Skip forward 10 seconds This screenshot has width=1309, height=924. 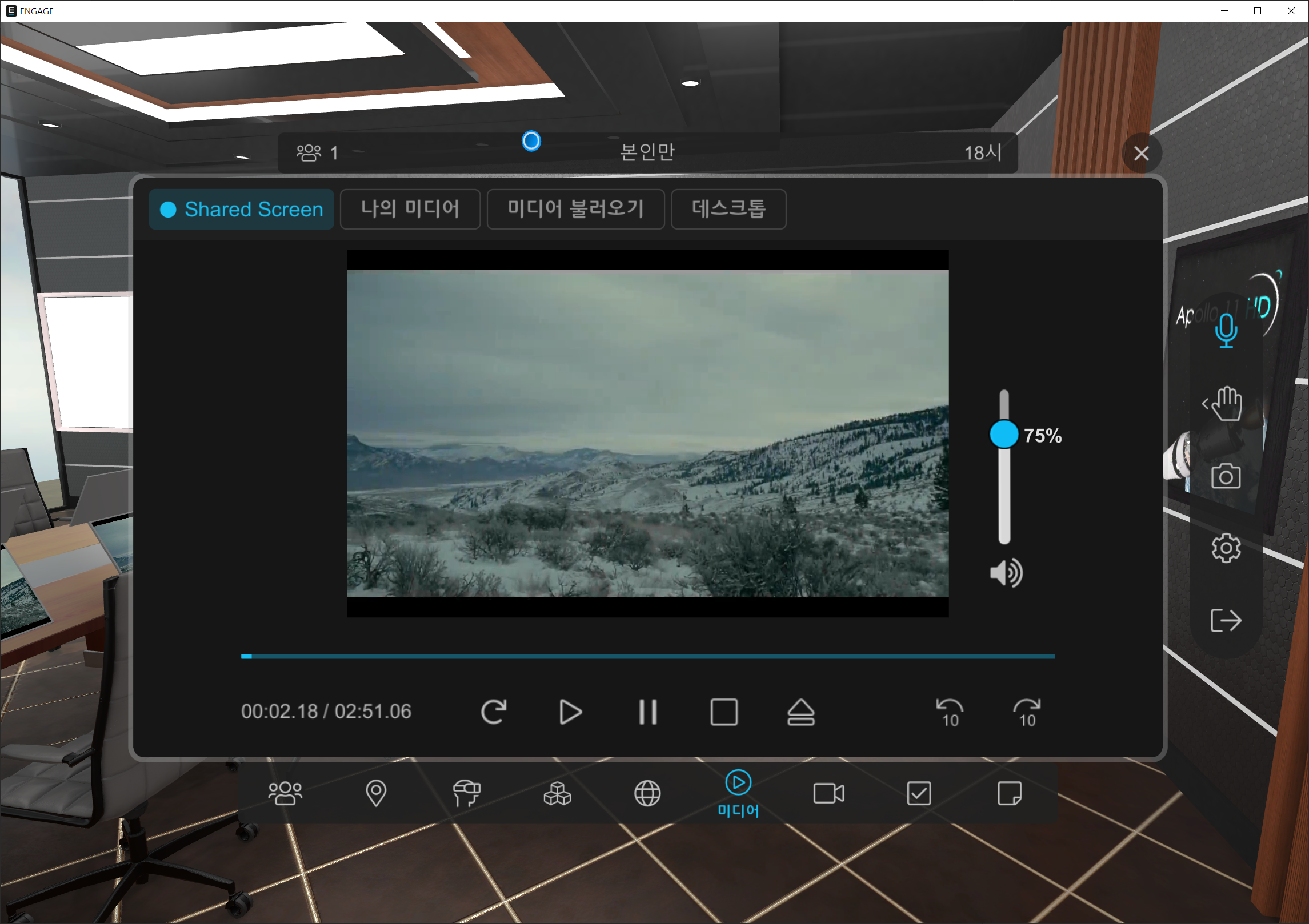click(x=1027, y=712)
